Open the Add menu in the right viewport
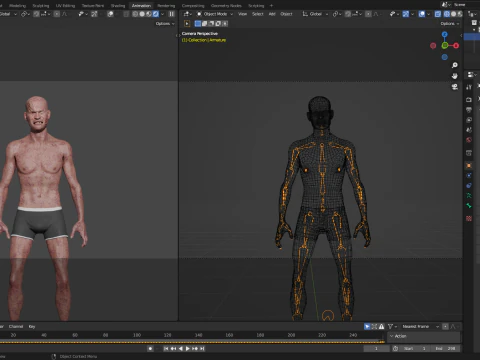The width and height of the screenshot is (480, 360). (x=272, y=14)
